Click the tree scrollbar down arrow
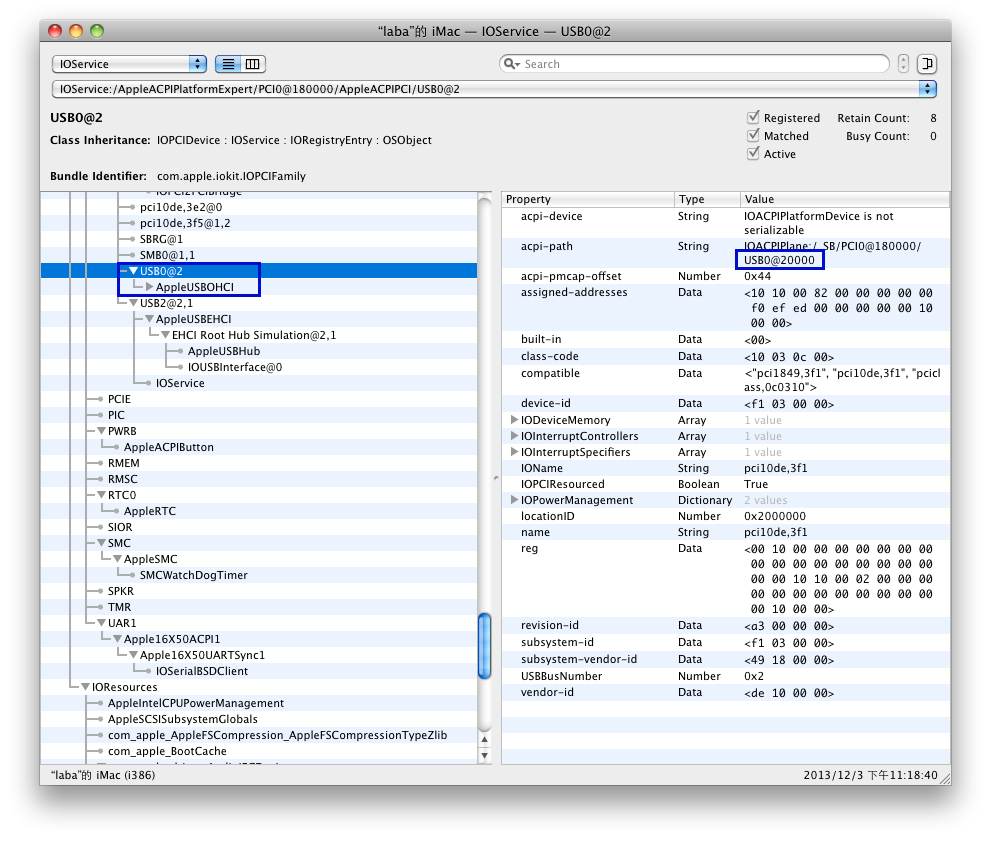 pos(485,755)
